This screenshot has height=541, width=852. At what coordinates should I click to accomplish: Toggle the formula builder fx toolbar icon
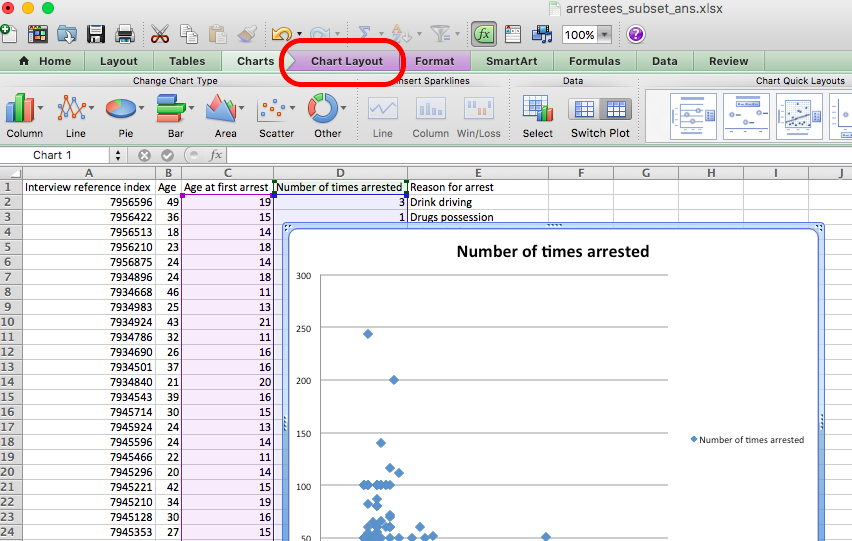484,35
